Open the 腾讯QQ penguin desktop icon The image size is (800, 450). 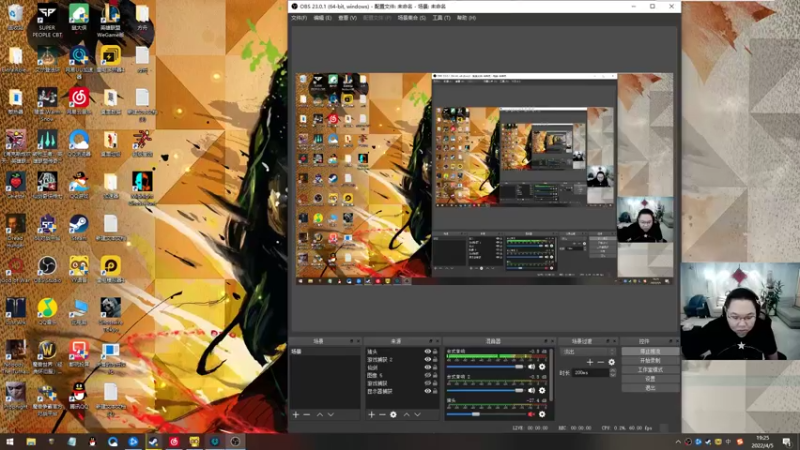[x=79, y=396]
